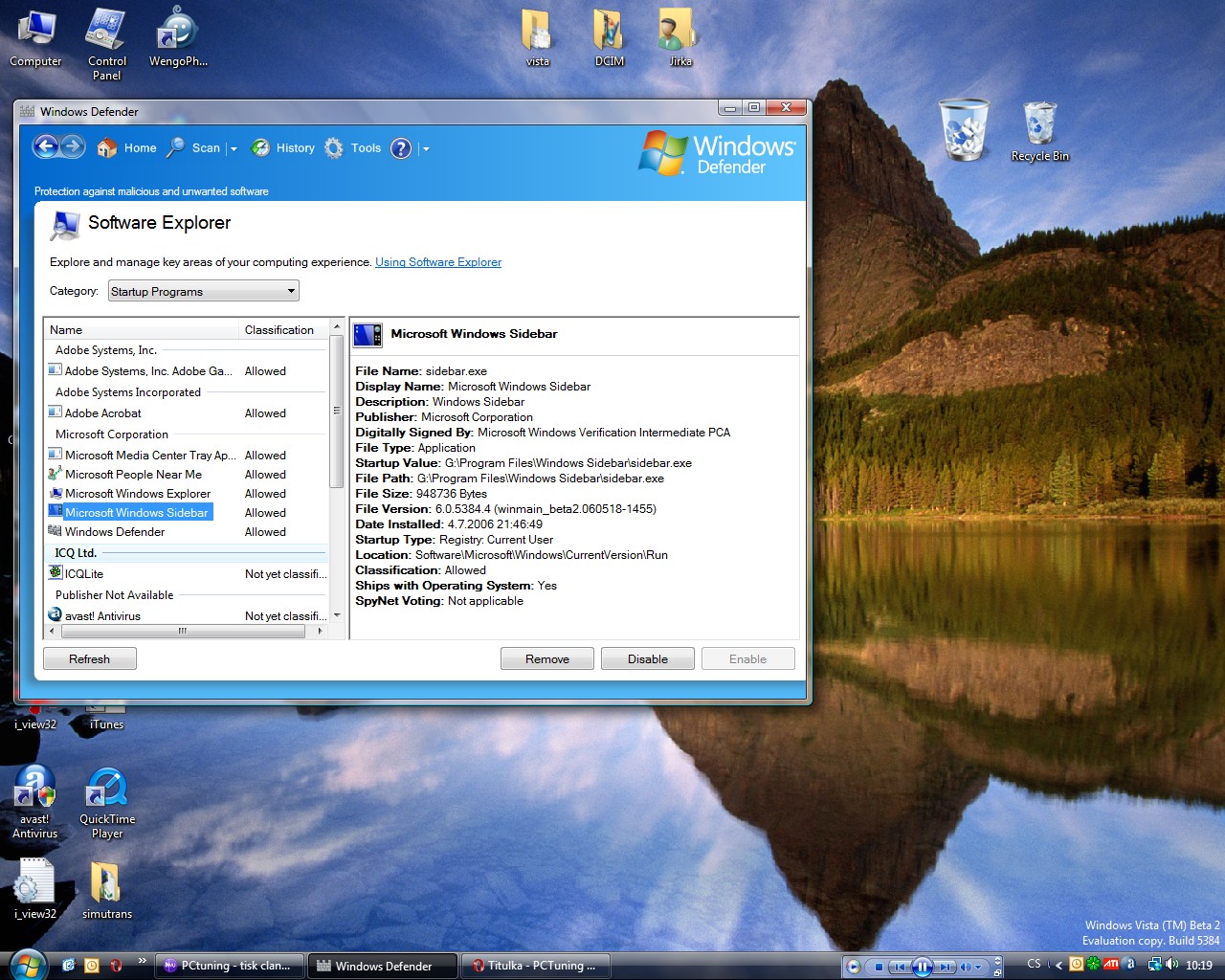
Task: Skip to next track in taskbar player
Action: pos(945,967)
